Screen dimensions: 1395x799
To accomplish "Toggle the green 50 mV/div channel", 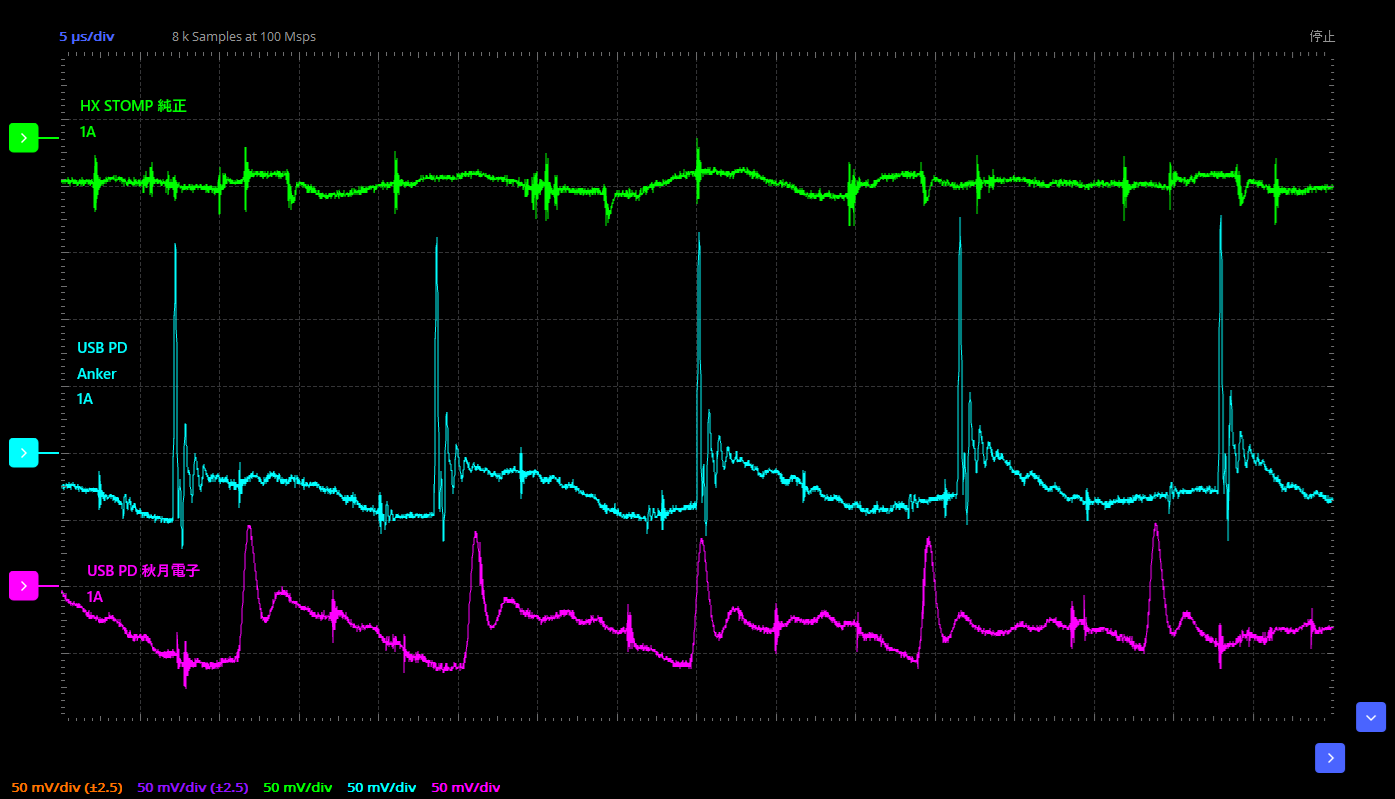I will point(297,788).
